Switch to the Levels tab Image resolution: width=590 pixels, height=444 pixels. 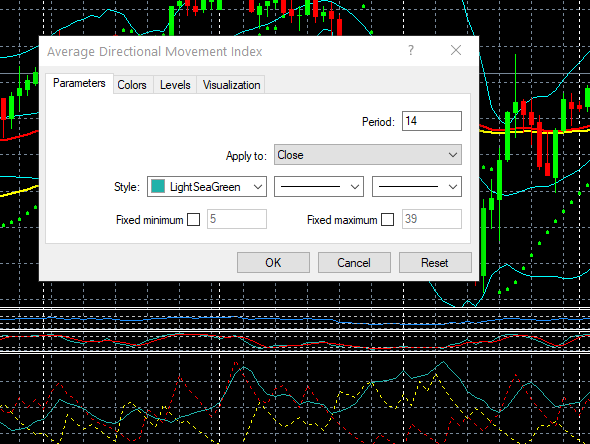click(x=175, y=85)
